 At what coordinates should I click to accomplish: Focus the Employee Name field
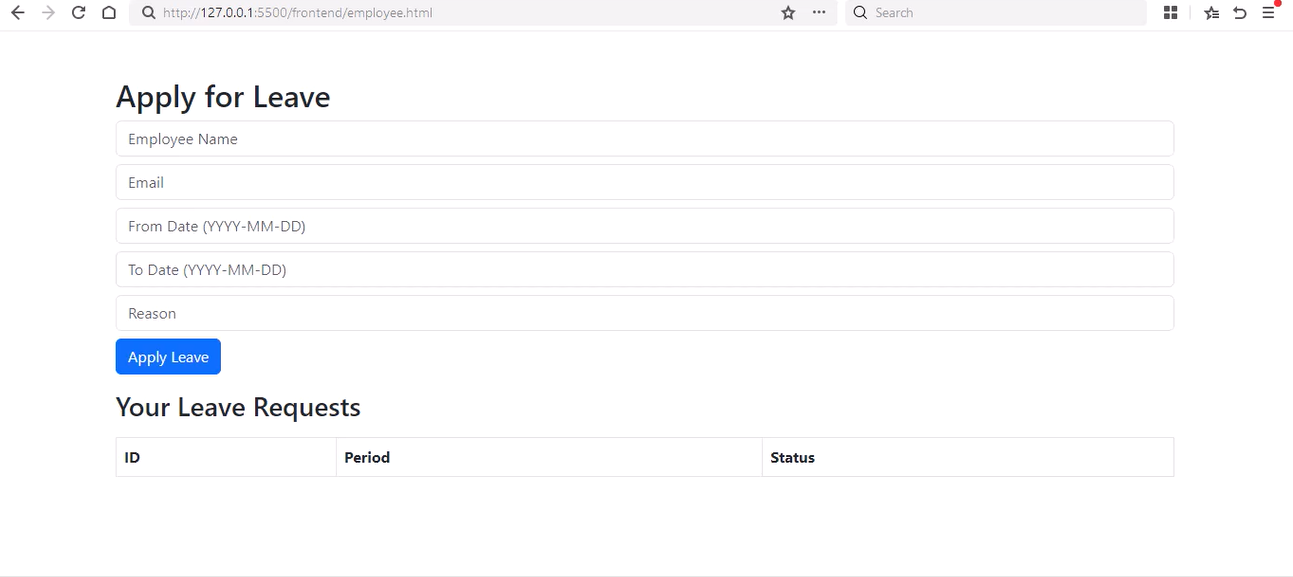coord(644,139)
